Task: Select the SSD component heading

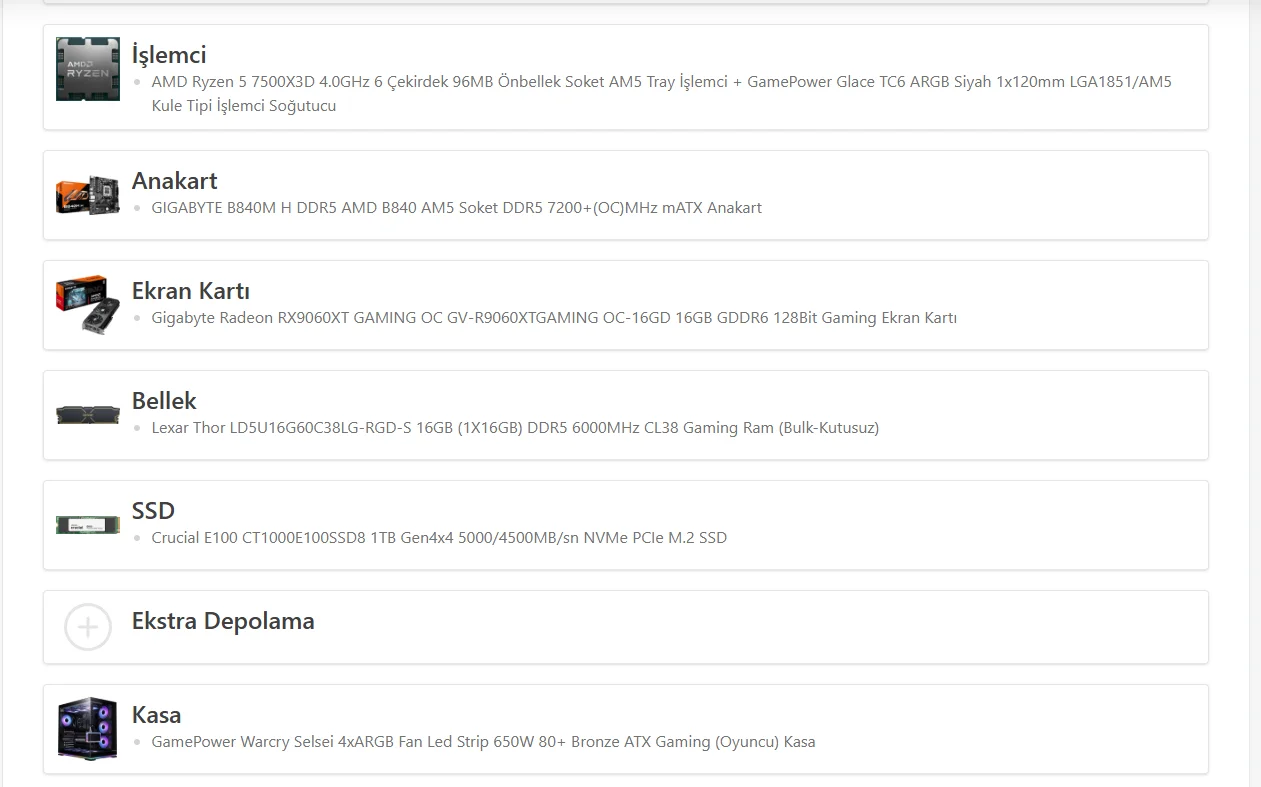Action: pos(153,511)
